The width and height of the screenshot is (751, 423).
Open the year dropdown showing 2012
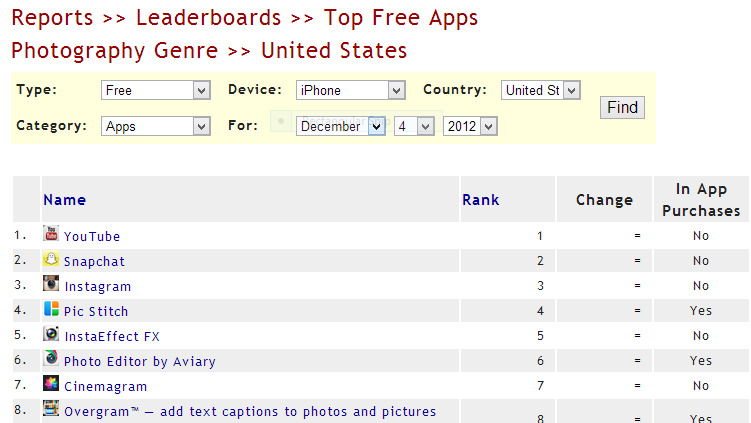pos(470,126)
